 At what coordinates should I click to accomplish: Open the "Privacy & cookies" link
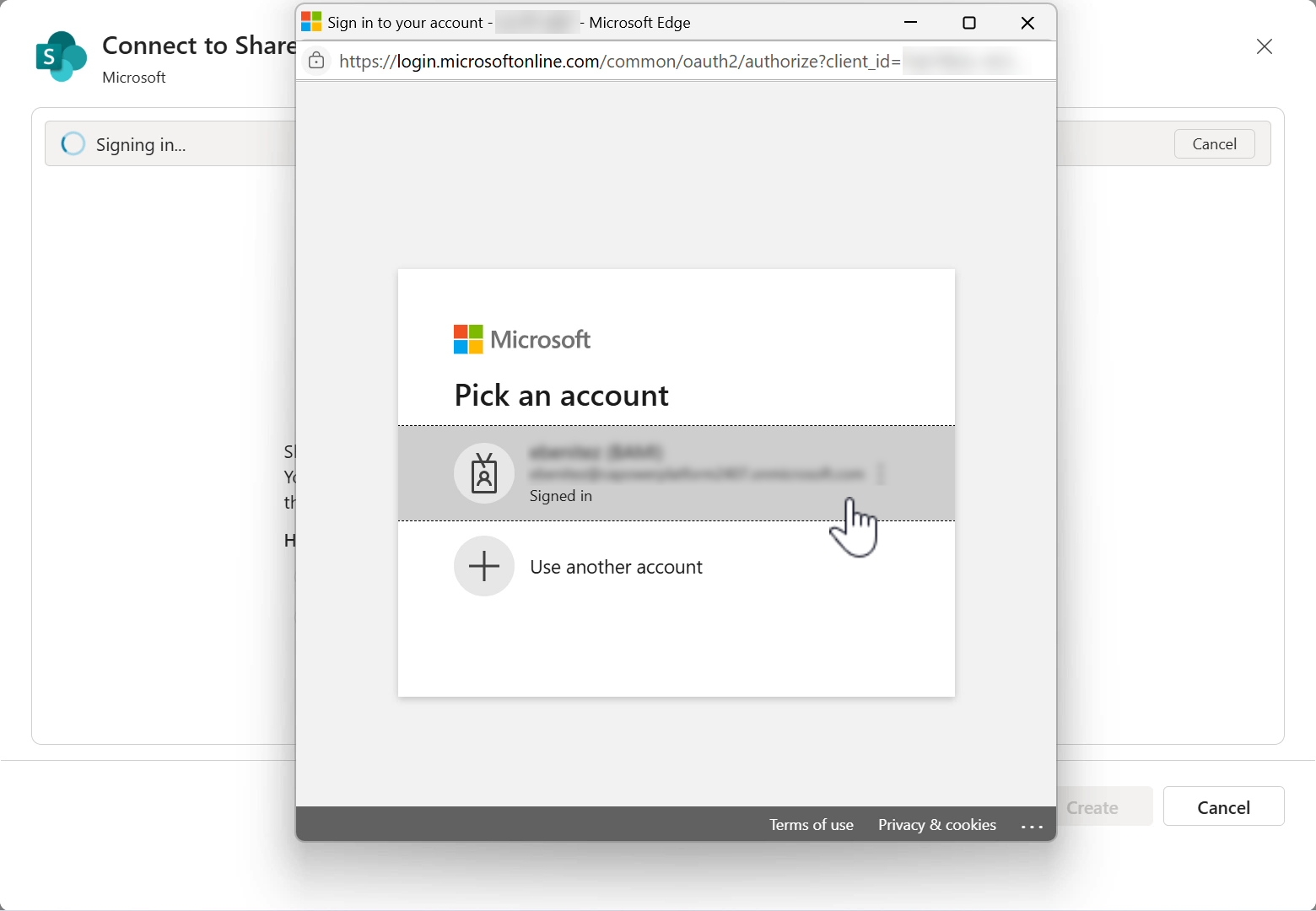(x=936, y=824)
